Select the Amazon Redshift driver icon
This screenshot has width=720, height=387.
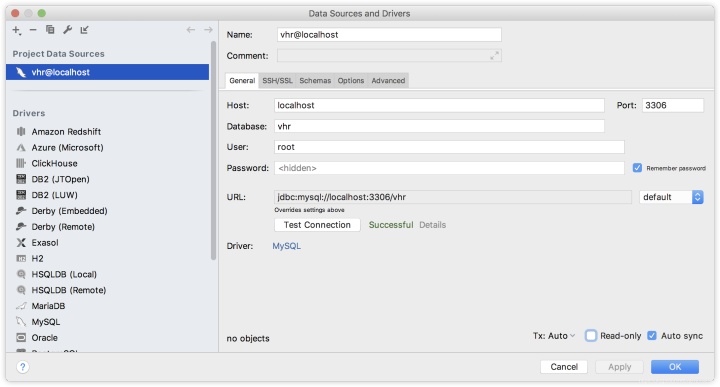(21, 132)
